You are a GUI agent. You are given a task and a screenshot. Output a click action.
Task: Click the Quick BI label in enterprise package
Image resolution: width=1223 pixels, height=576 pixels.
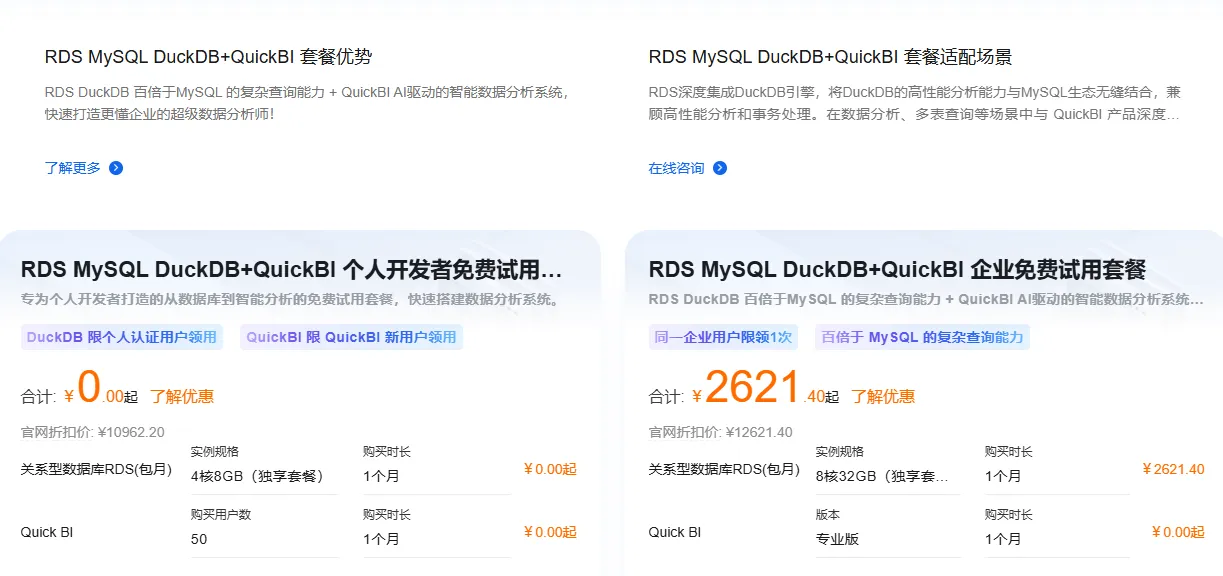tap(675, 532)
